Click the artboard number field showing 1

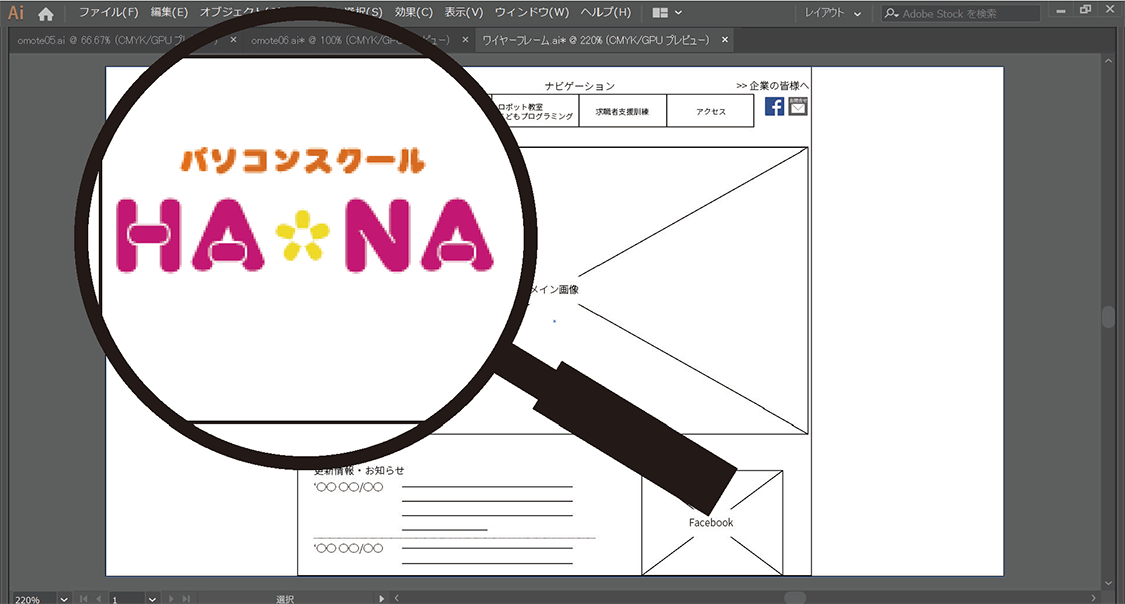coord(127,598)
